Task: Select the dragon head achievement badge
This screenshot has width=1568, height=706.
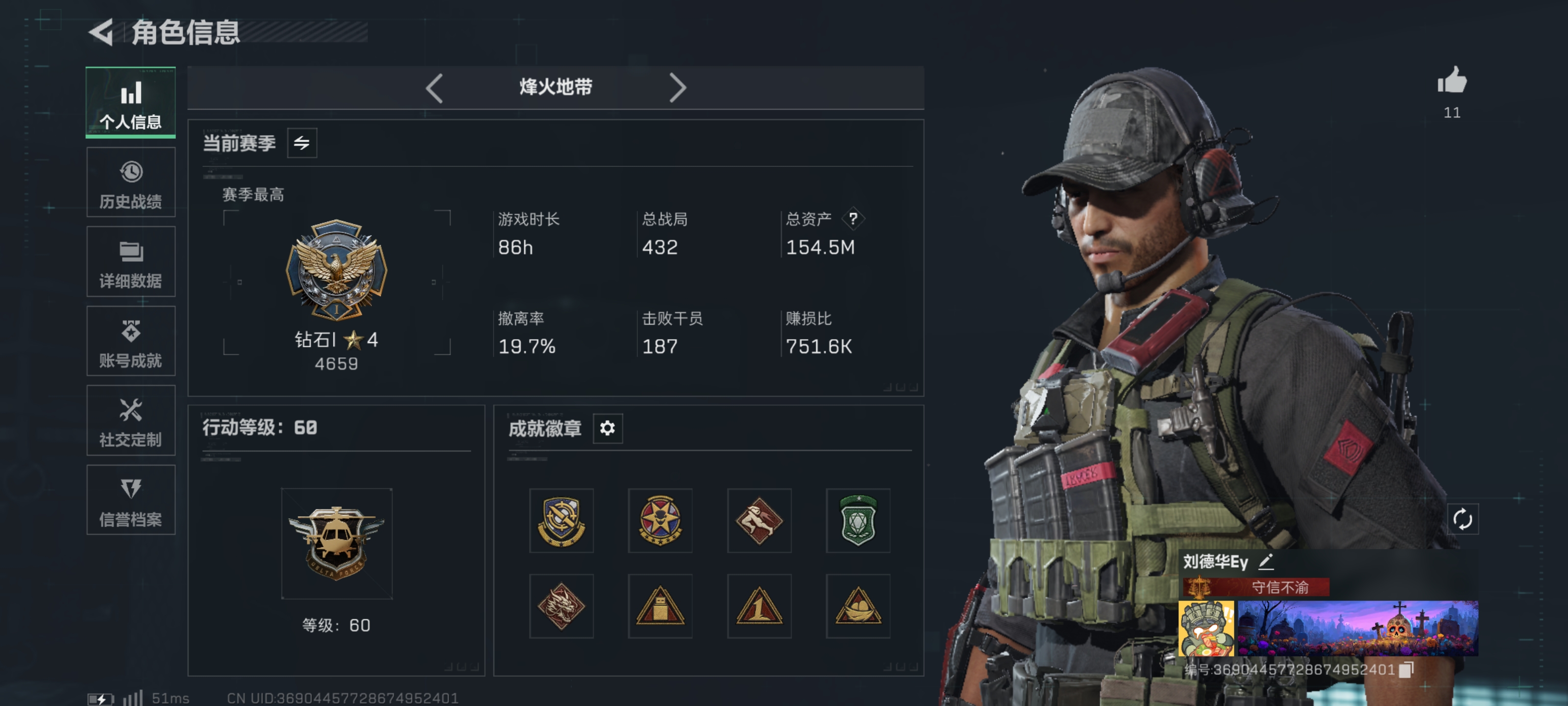Action: (561, 606)
